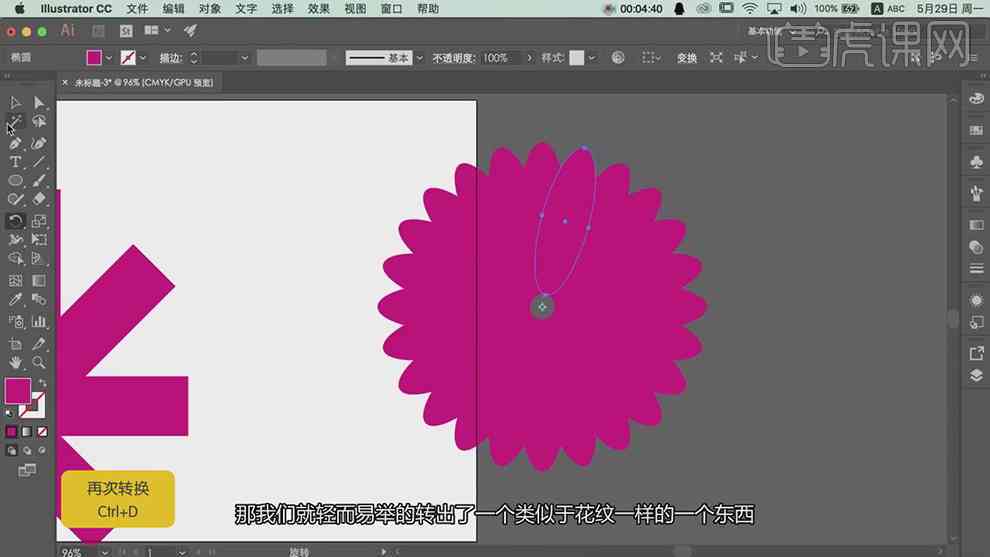This screenshot has height=557, width=990.
Task: Open the 编辑 menu
Action: [173, 9]
